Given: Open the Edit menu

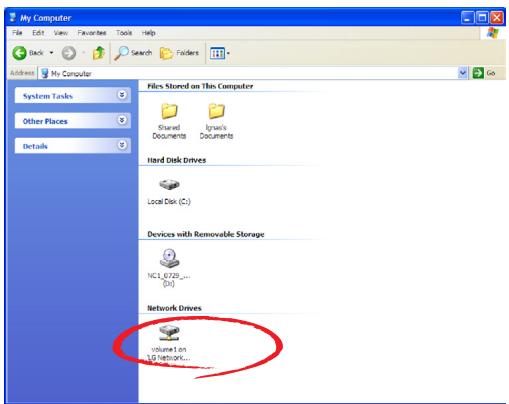Looking at the screenshot, I should click(x=38, y=33).
